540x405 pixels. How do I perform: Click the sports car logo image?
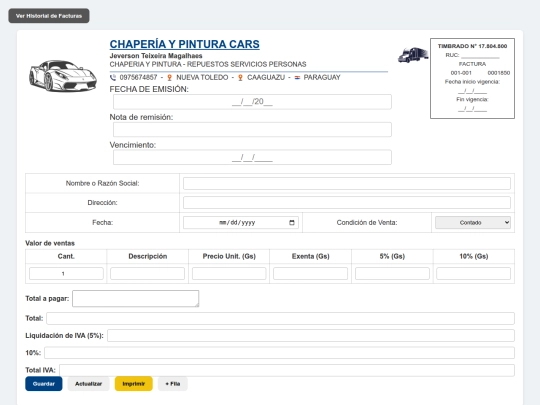coord(63,76)
